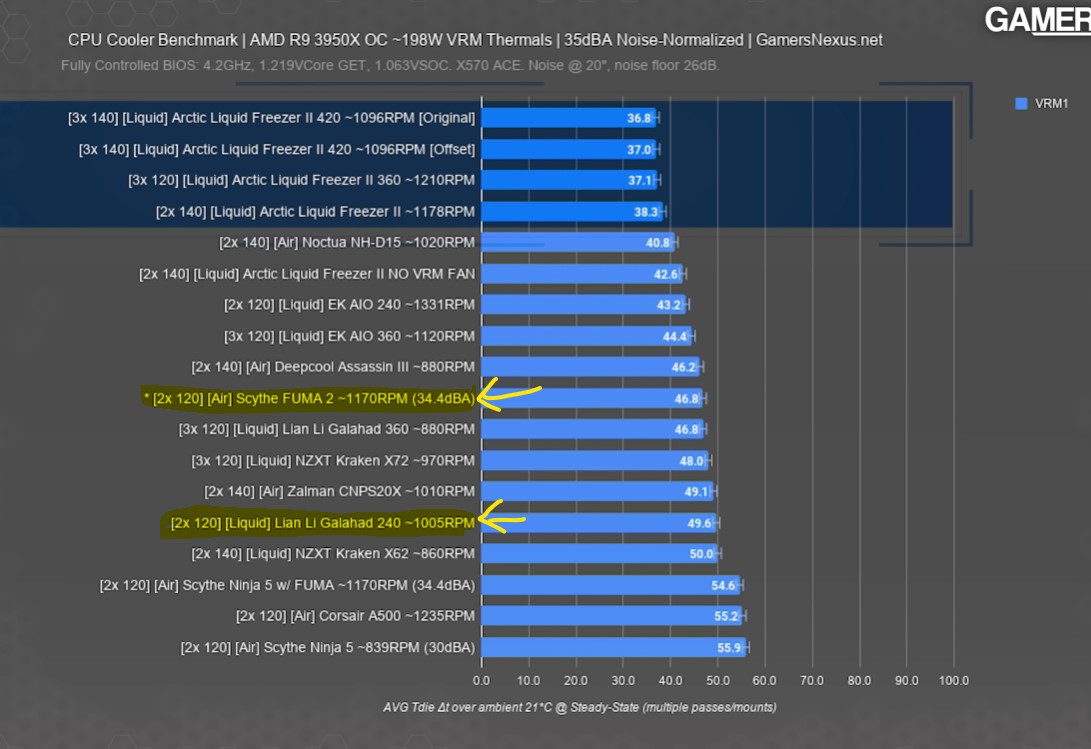
Task: Click the 40.8 value on the Noctua bar
Action: tap(658, 243)
